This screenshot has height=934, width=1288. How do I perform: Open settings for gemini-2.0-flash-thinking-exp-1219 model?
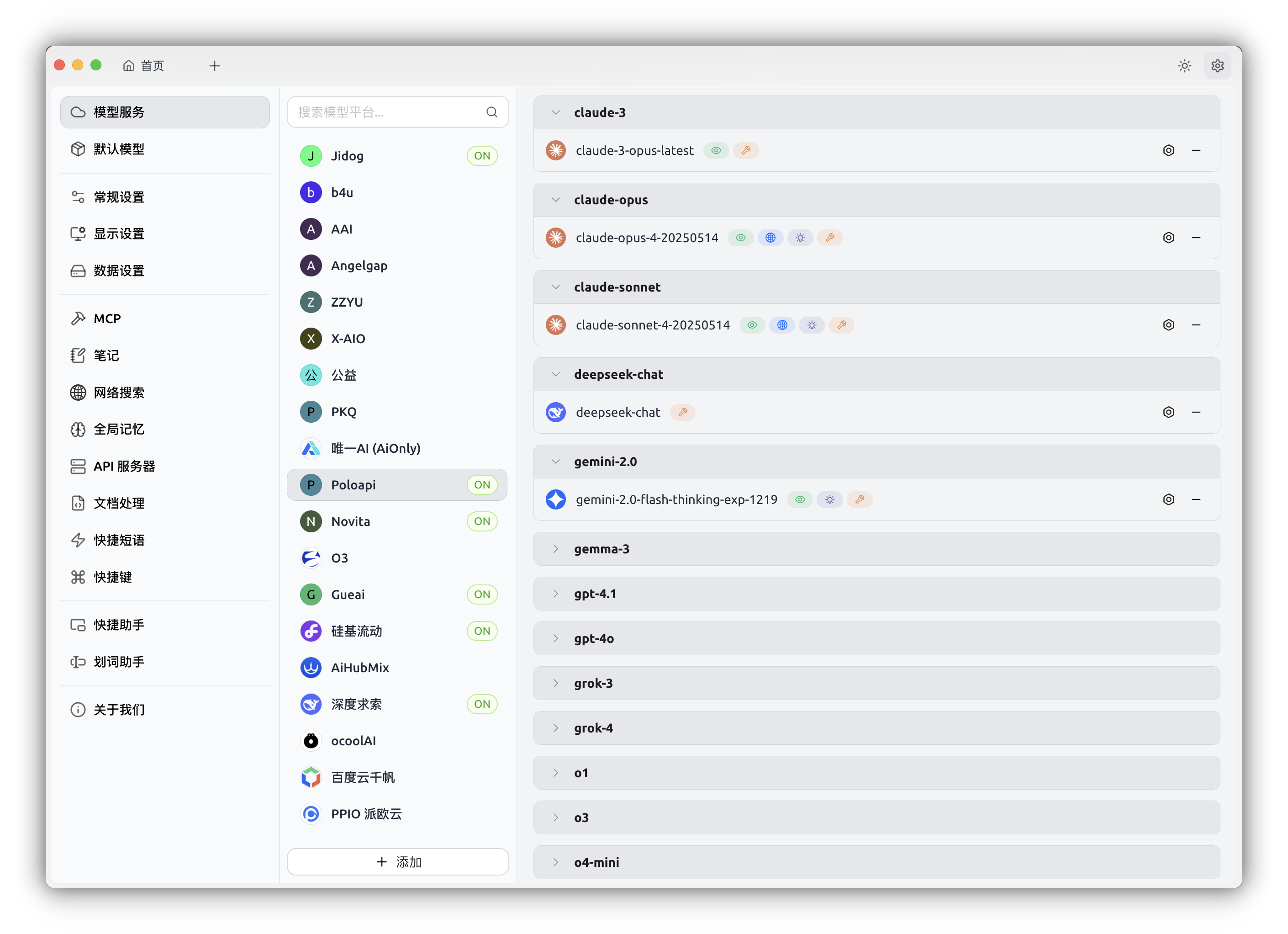click(1168, 499)
